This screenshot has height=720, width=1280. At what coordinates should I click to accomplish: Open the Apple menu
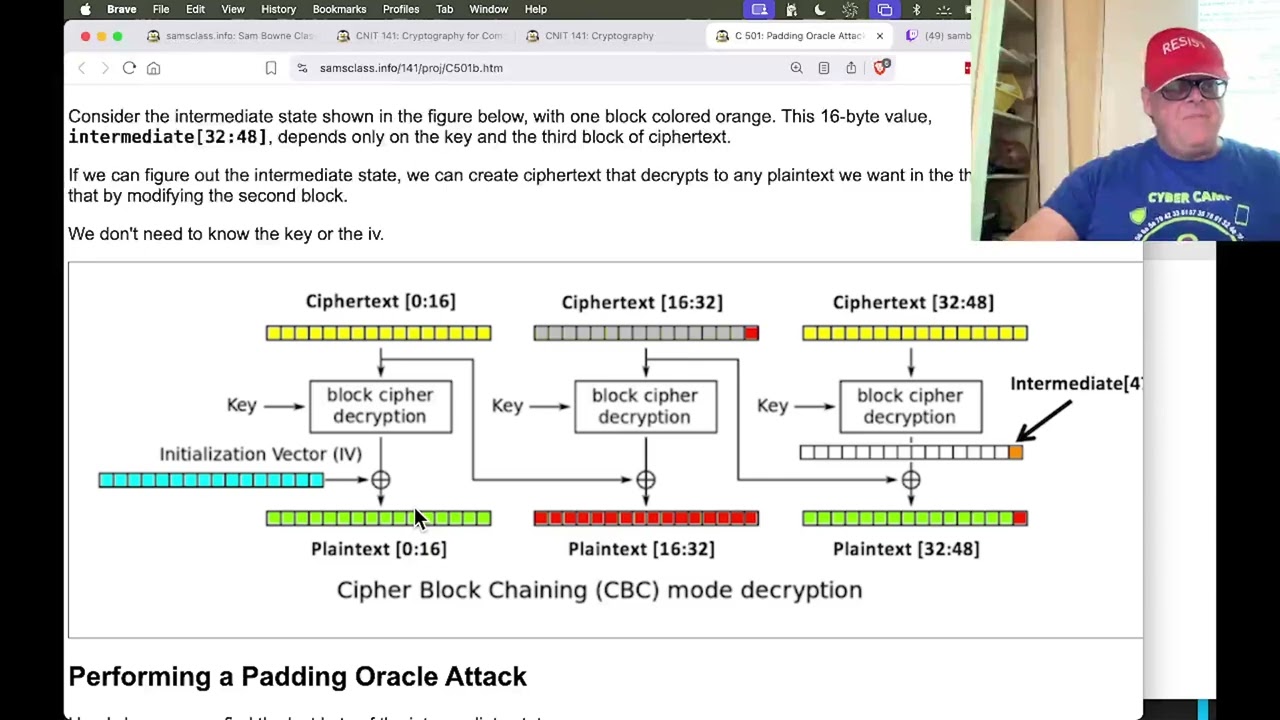85,10
